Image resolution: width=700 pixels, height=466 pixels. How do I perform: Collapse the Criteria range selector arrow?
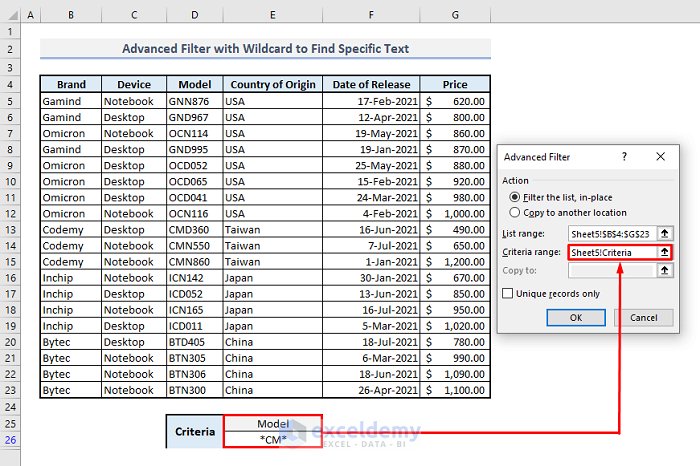[x=664, y=252]
